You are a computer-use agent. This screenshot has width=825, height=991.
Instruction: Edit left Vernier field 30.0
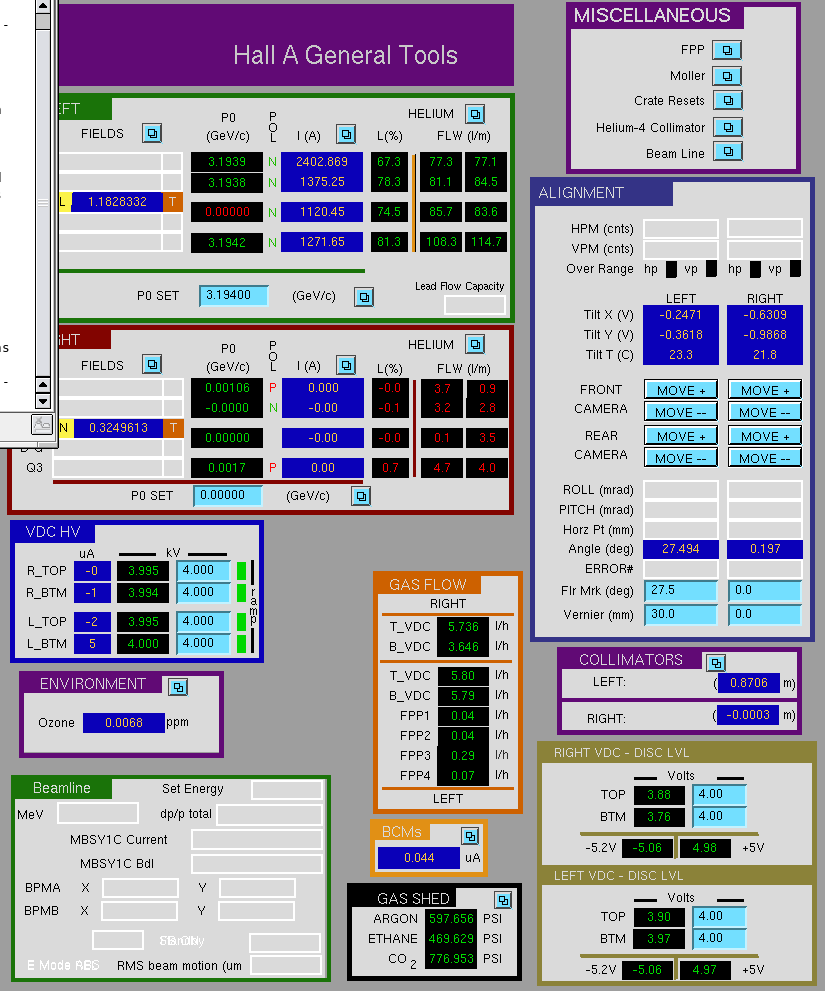[681, 614]
